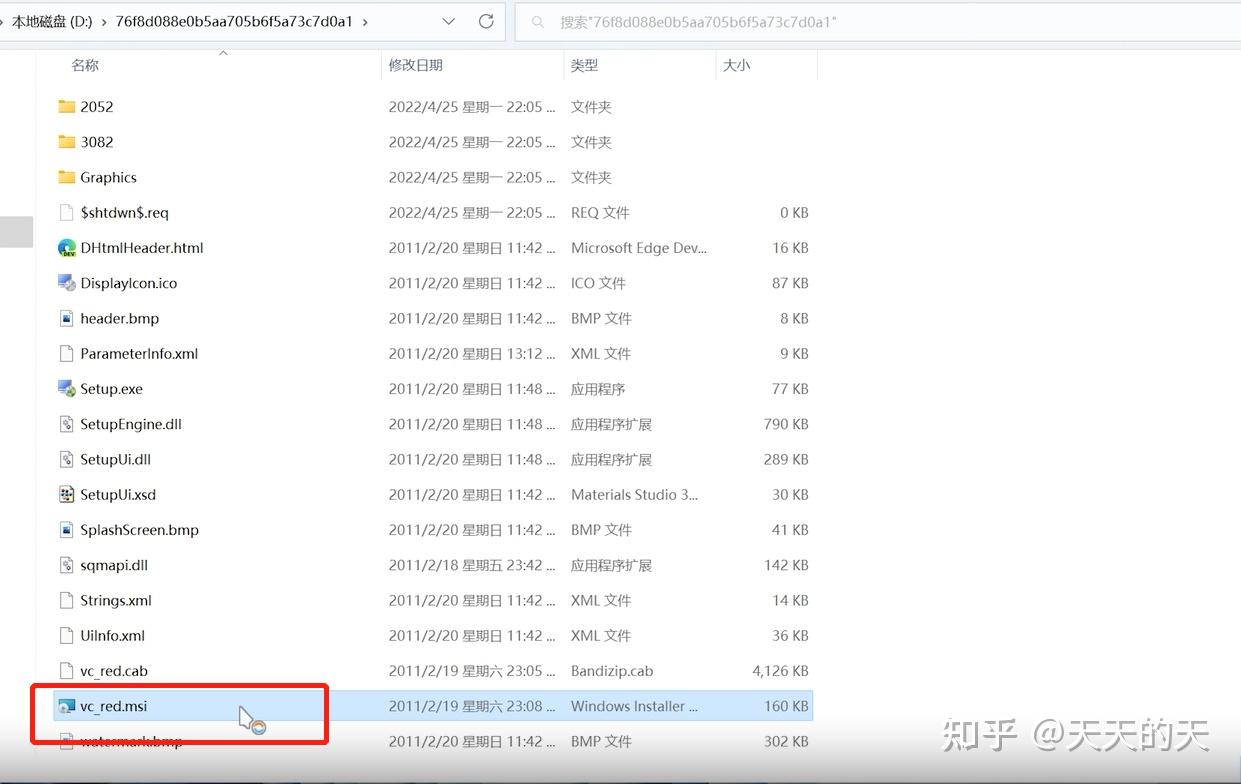Launch the Setup.exe application

tap(110, 388)
